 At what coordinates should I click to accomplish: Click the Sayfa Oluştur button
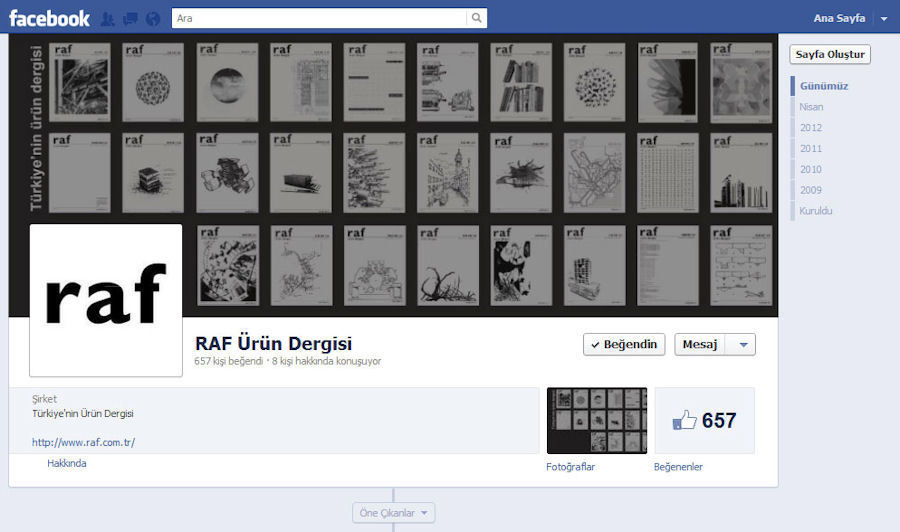pyautogui.click(x=830, y=55)
